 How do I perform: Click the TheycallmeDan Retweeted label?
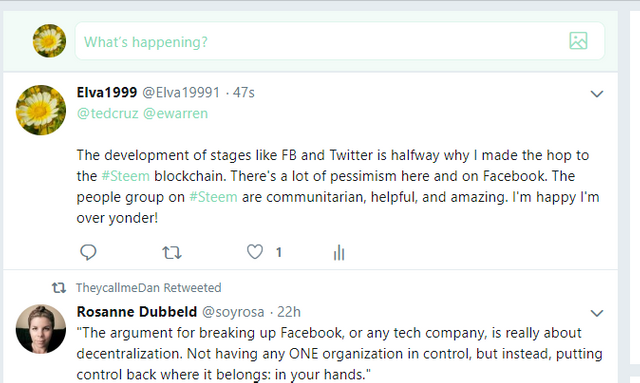(x=149, y=288)
